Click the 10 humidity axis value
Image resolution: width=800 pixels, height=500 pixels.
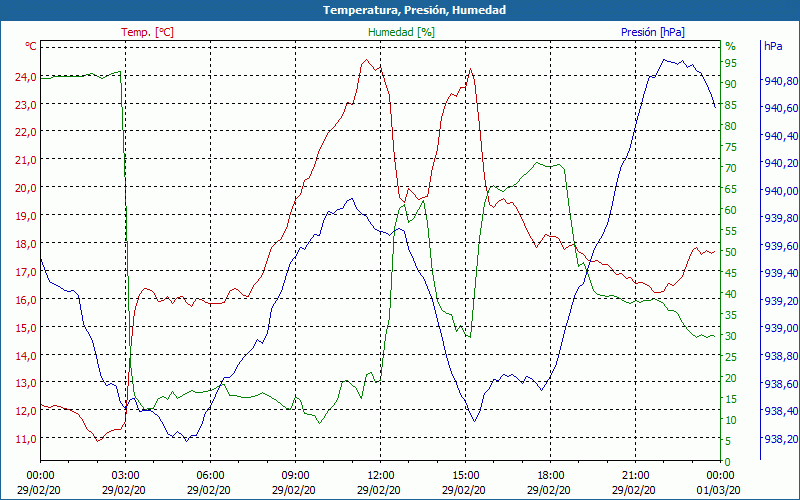coord(731,420)
